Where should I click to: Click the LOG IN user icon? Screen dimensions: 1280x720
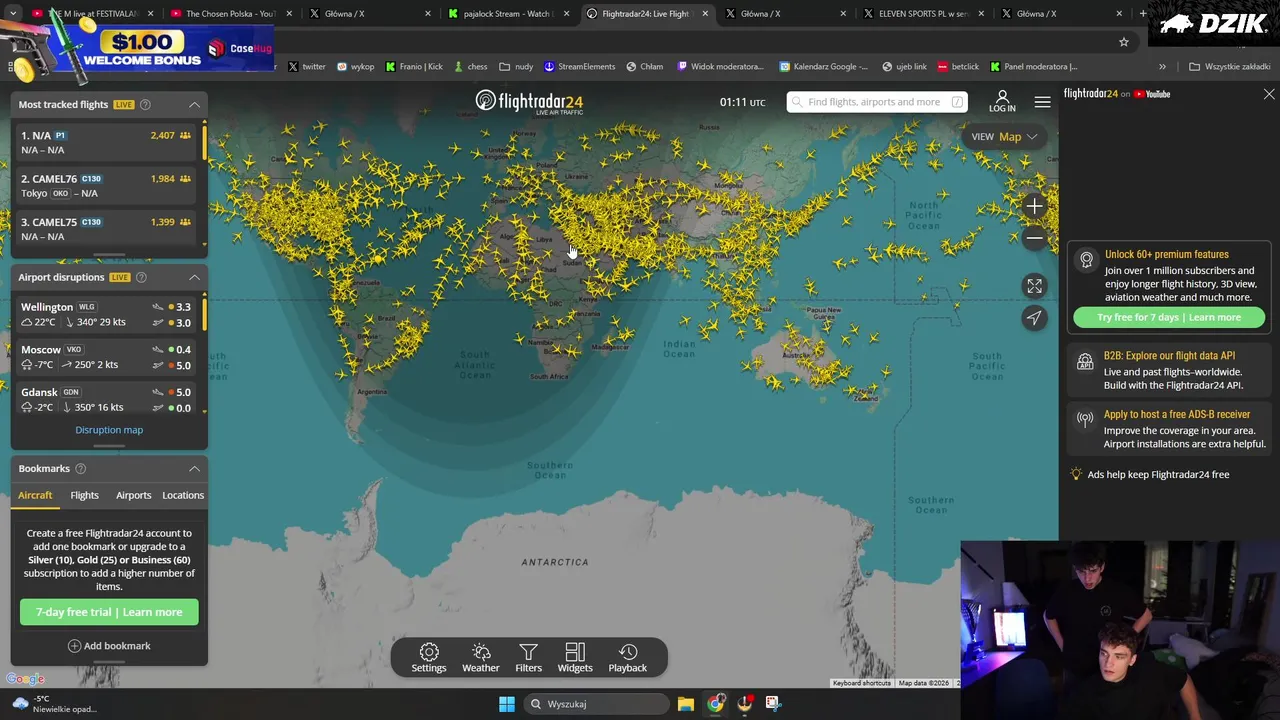[x=1002, y=101]
